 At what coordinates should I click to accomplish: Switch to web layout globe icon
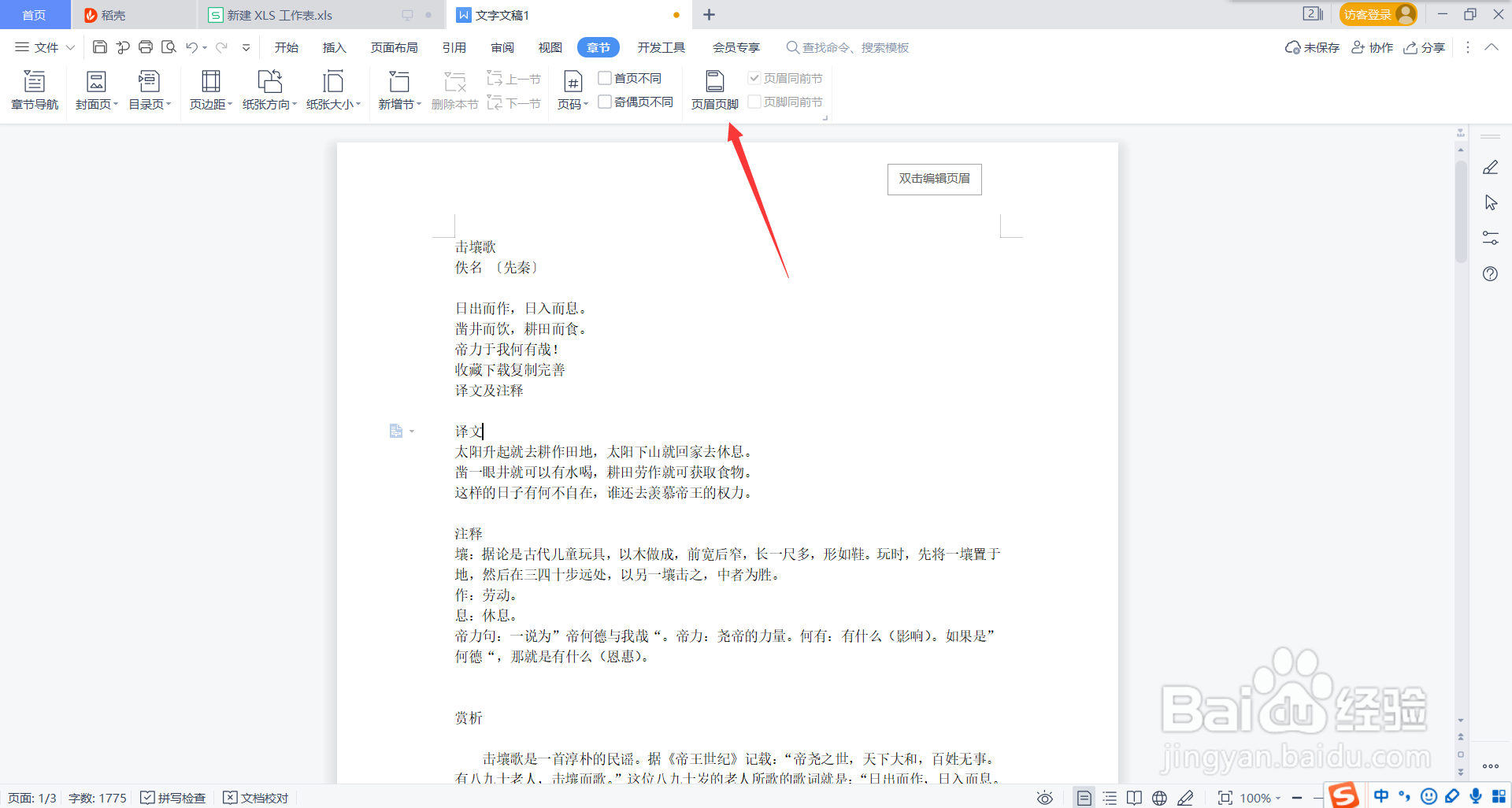click(x=1159, y=798)
